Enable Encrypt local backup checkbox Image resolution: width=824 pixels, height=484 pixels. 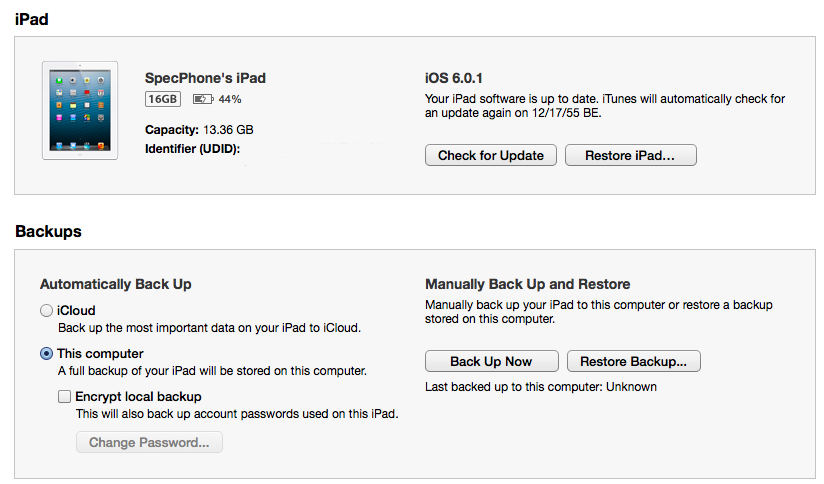click(65, 396)
